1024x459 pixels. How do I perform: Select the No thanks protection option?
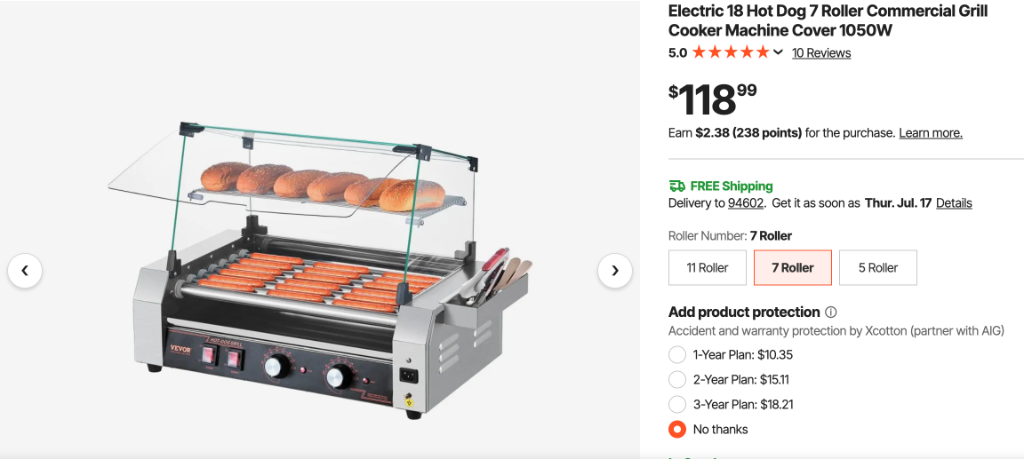coord(677,430)
